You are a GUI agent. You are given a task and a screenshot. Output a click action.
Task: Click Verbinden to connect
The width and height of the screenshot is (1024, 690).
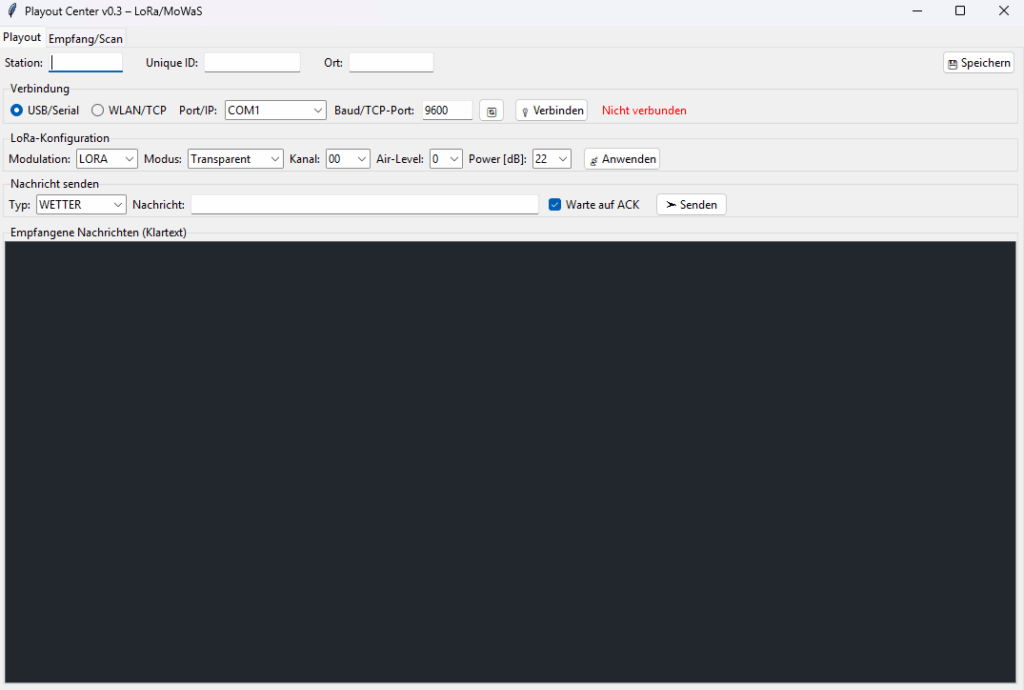tap(551, 111)
